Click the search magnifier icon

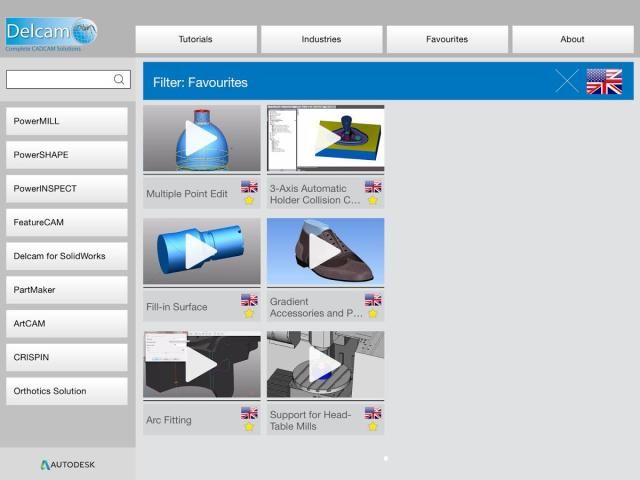(x=119, y=80)
